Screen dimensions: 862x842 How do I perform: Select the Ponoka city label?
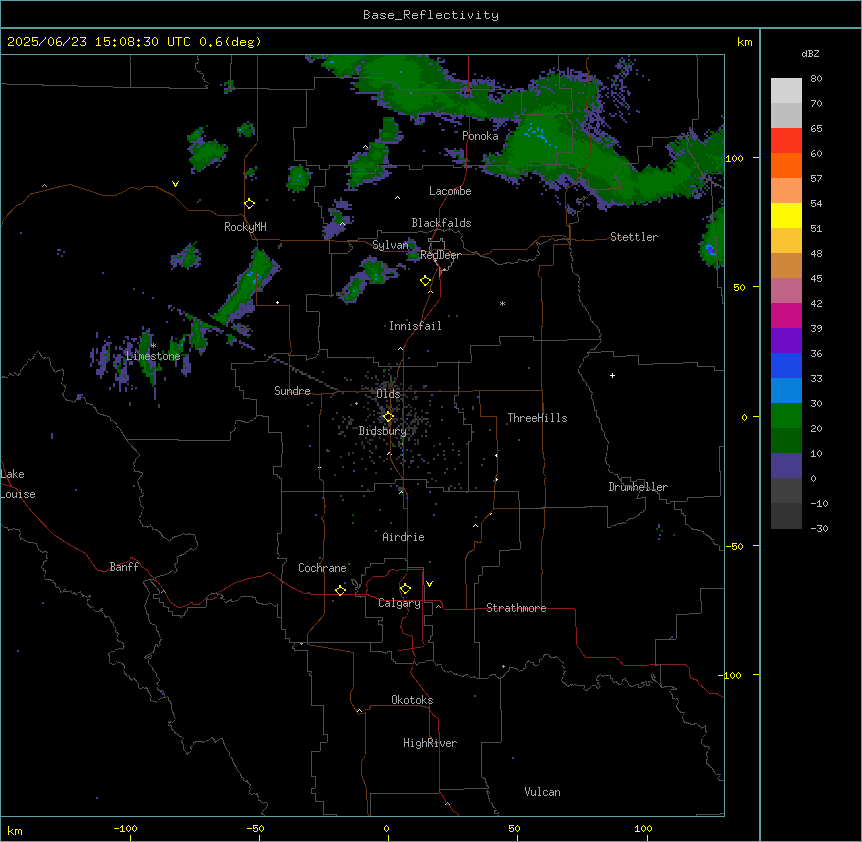[480, 136]
